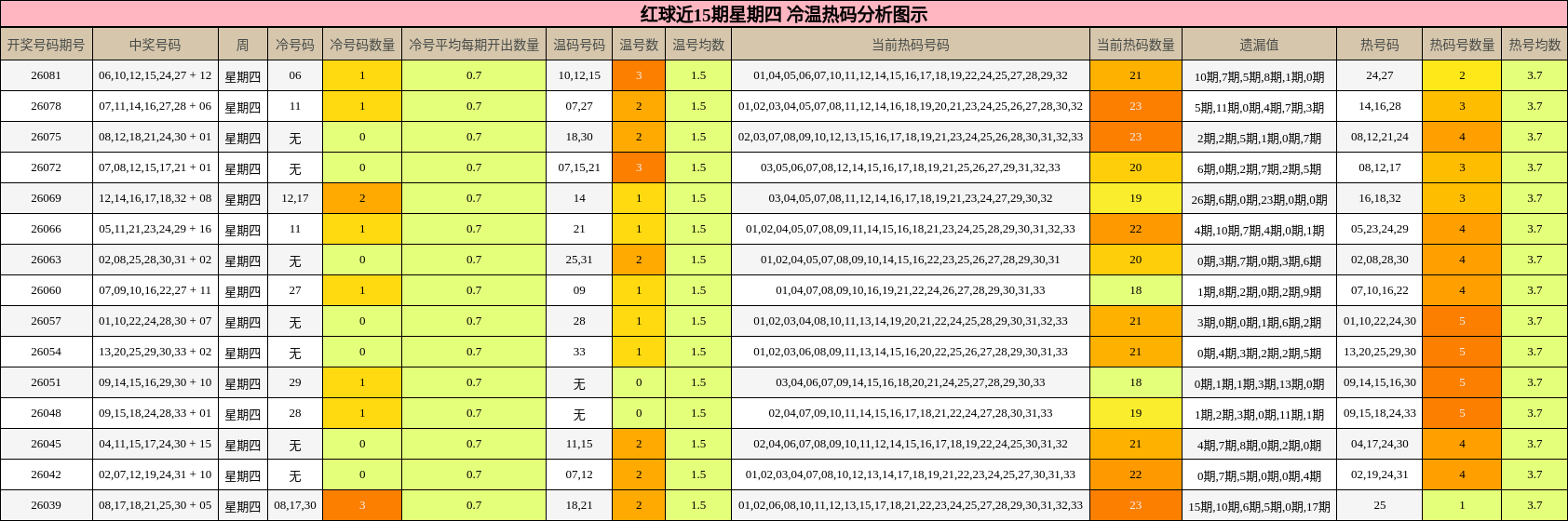The width and height of the screenshot is (1568, 521).
Task: Click hot numbers cell 05,23,24,29
Action: point(1380,229)
